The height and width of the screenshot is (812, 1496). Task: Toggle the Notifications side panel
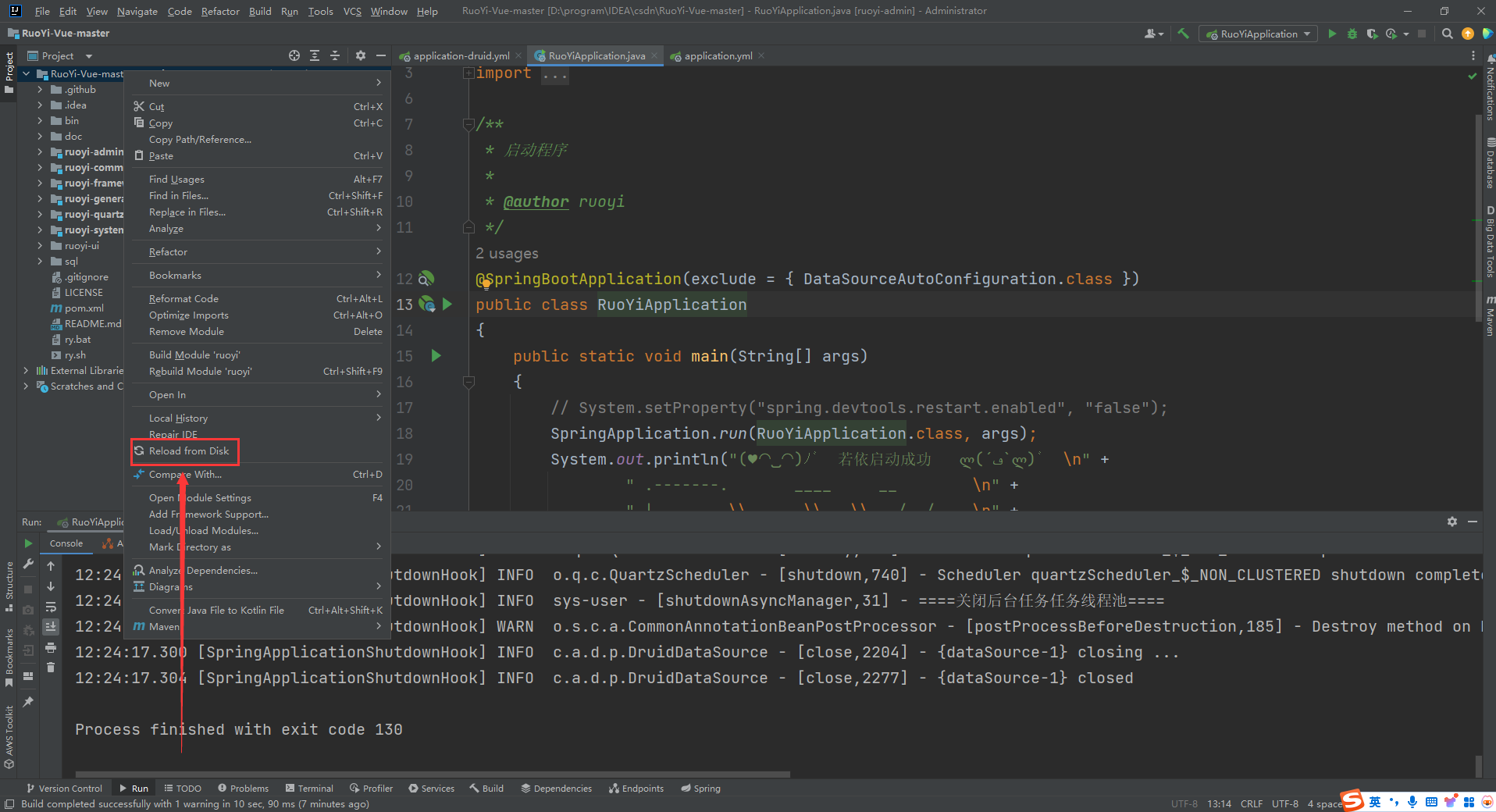1489,87
